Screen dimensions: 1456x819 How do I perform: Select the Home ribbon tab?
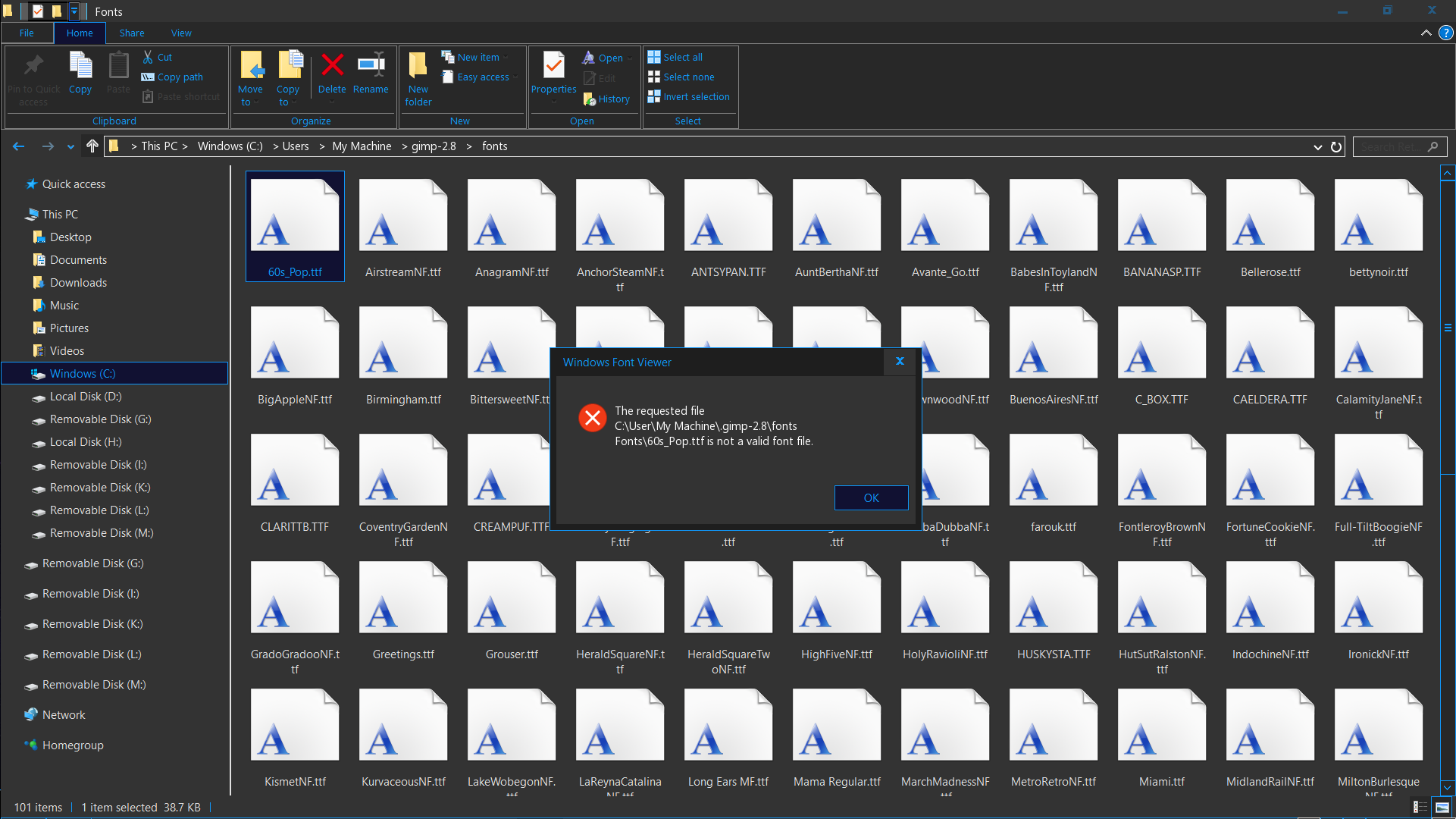tap(80, 33)
